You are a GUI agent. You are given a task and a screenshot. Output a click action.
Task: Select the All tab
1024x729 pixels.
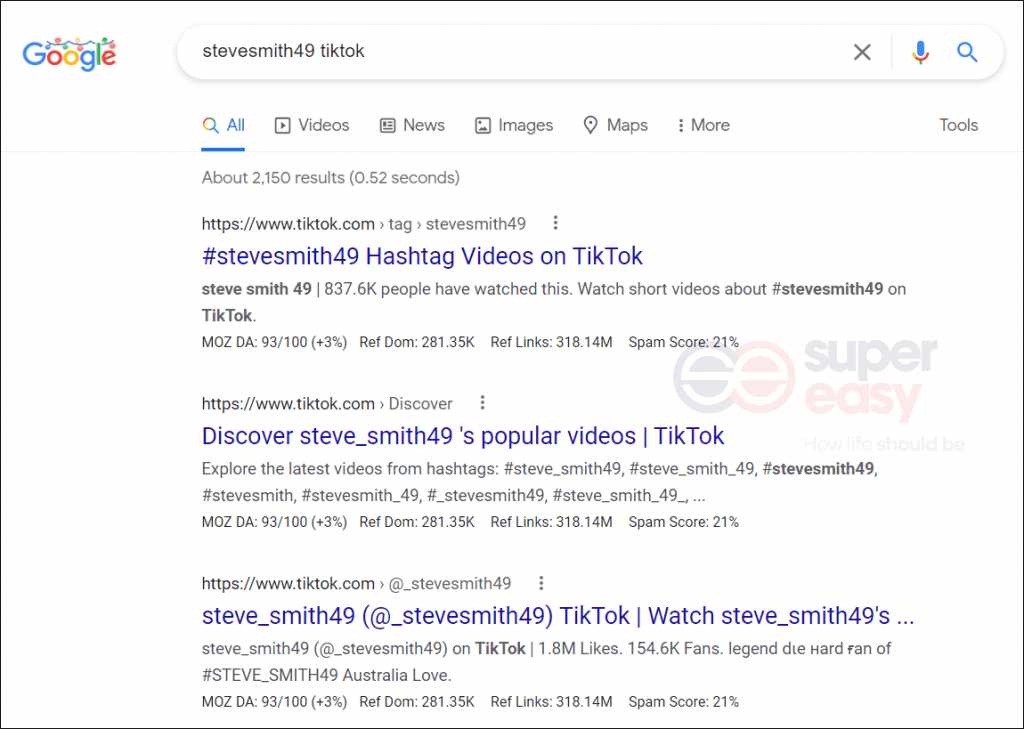223,125
